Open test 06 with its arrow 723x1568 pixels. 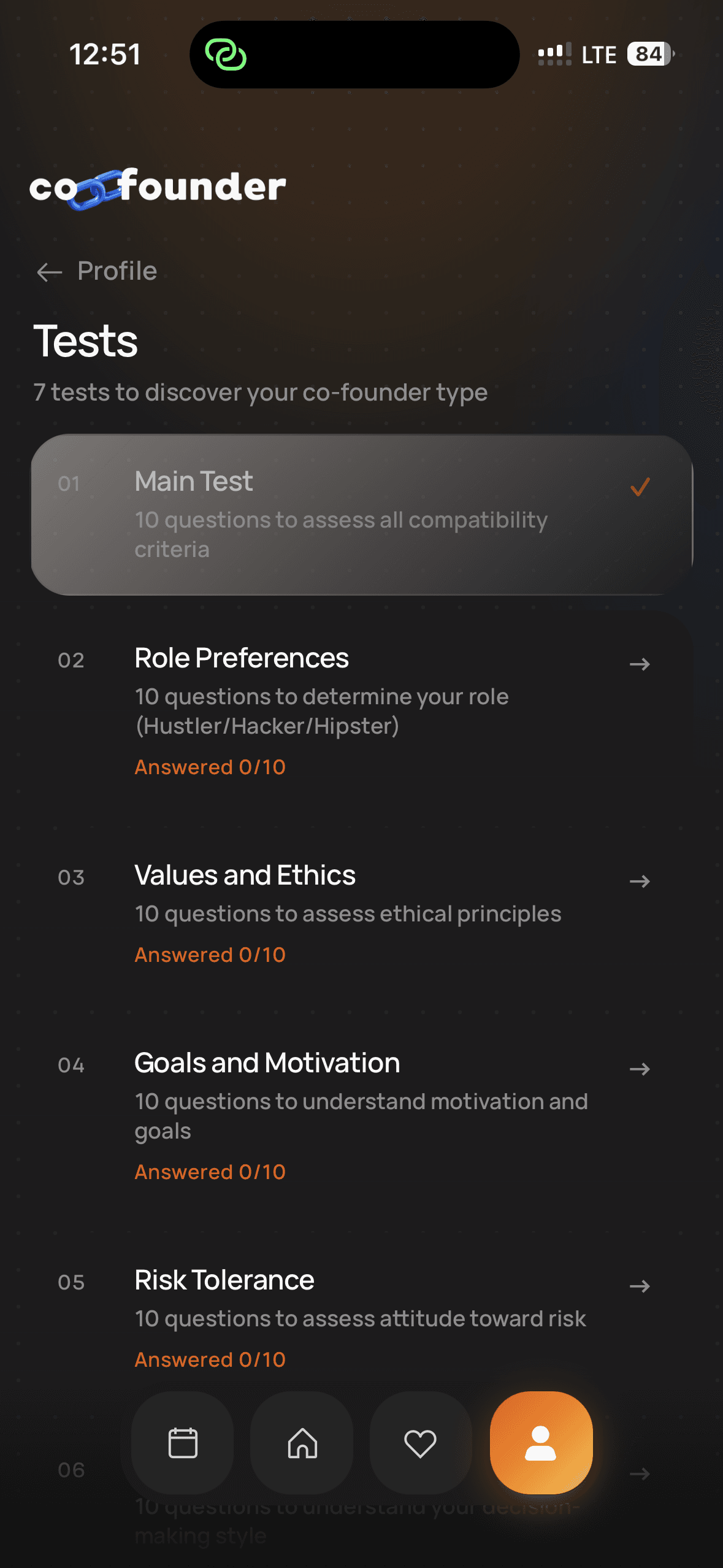(640, 1474)
